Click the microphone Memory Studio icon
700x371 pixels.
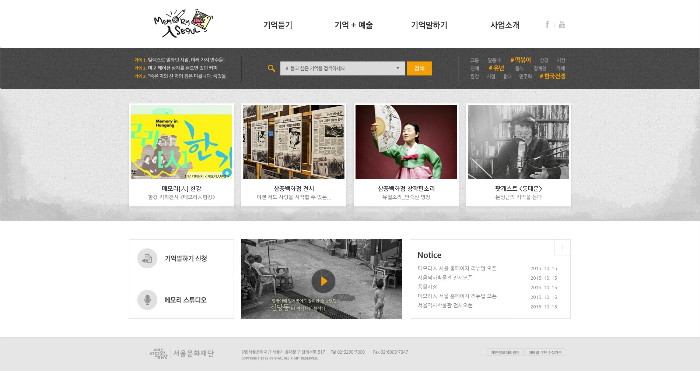(147, 300)
